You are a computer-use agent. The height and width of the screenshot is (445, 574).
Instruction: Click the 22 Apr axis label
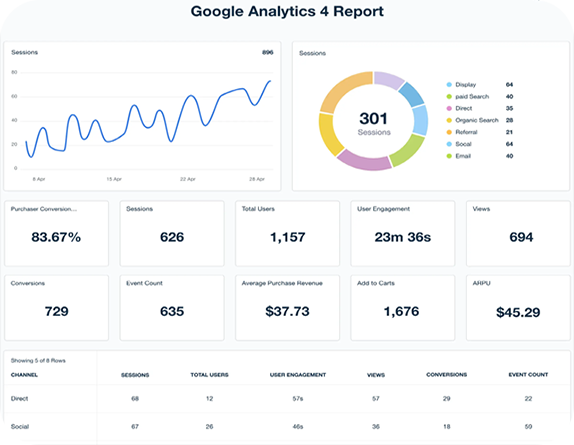(188, 179)
